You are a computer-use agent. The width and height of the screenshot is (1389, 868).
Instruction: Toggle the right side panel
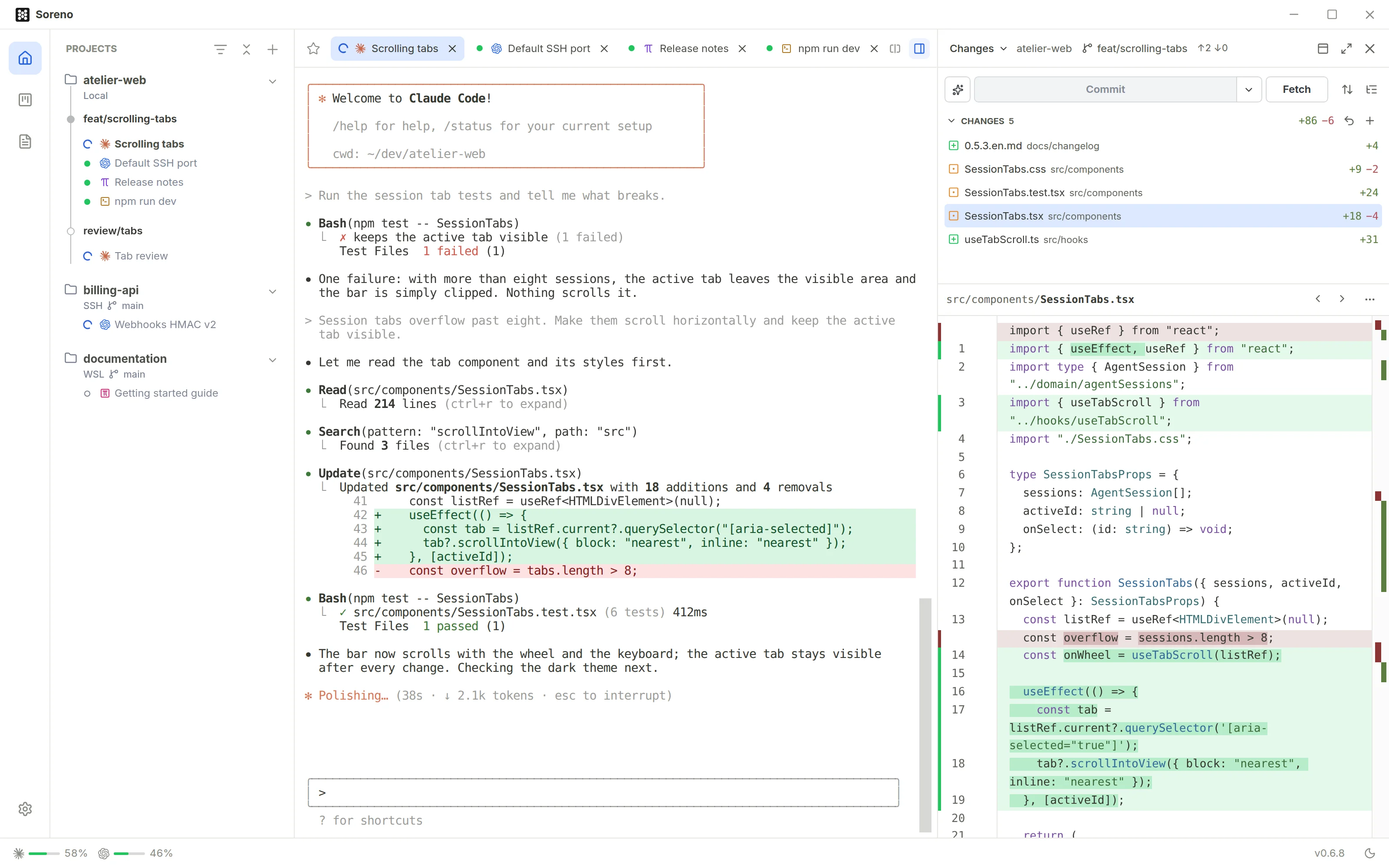(x=919, y=49)
